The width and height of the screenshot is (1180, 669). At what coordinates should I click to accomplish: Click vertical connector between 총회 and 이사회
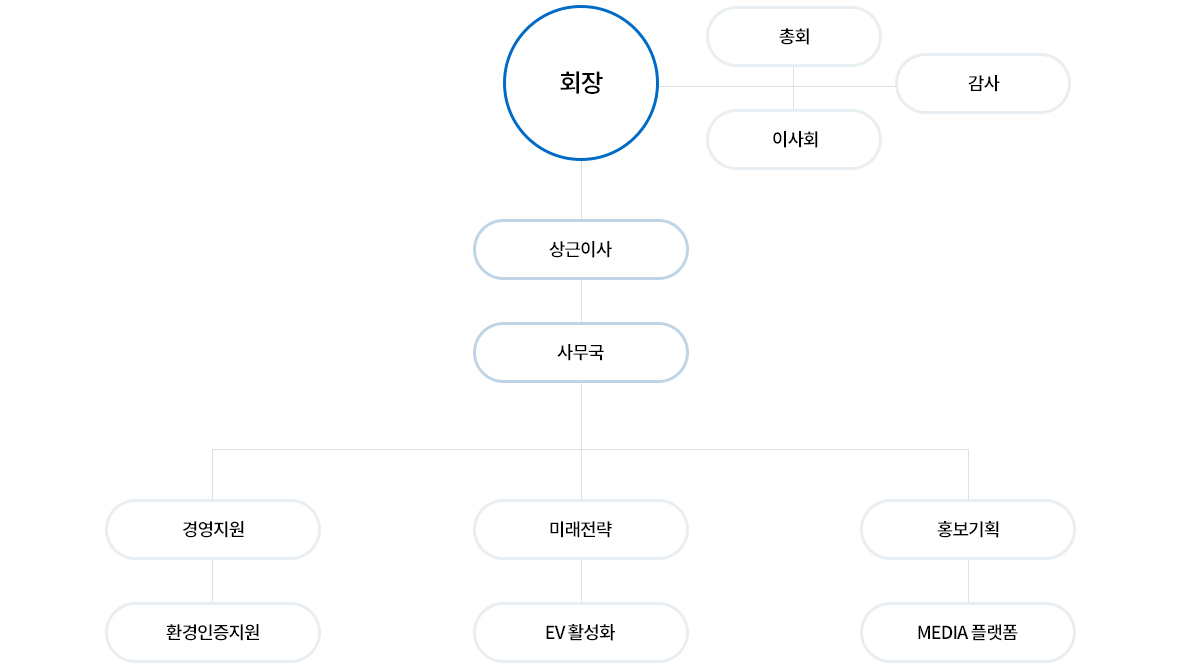click(x=793, y=88)
